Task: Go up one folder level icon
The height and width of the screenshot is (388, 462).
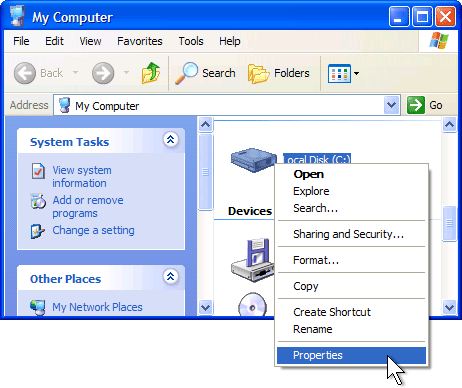Action: point(151,73)
